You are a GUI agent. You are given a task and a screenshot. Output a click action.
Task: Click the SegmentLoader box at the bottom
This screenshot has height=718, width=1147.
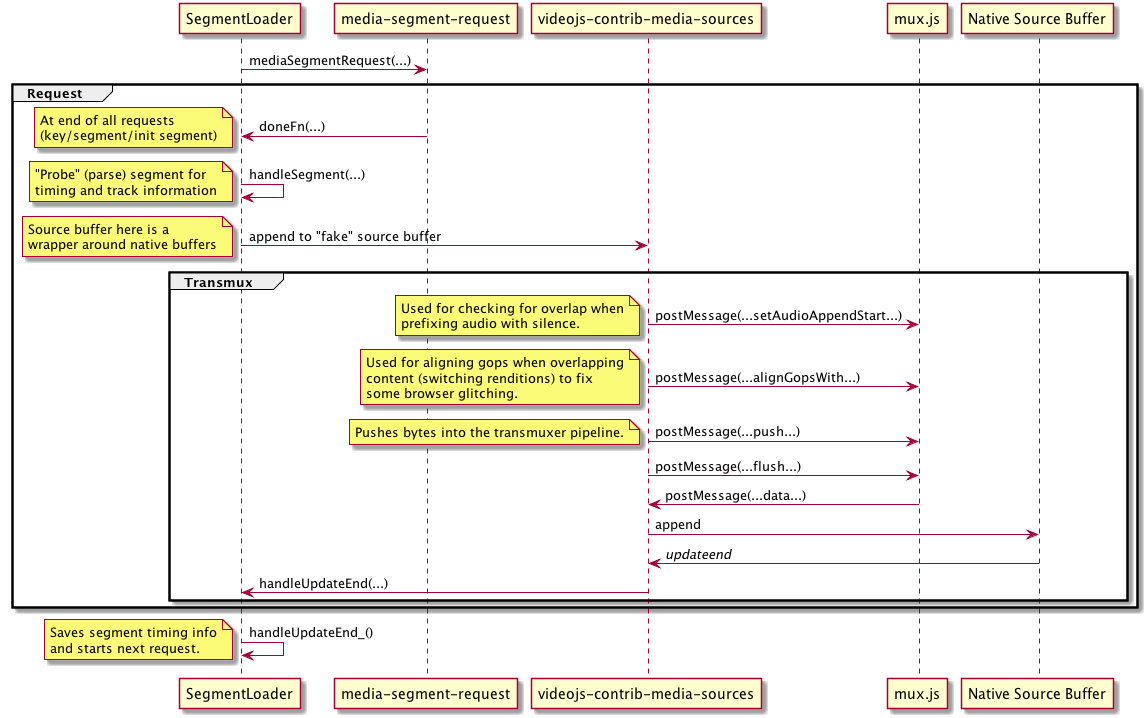click(240, 694)
